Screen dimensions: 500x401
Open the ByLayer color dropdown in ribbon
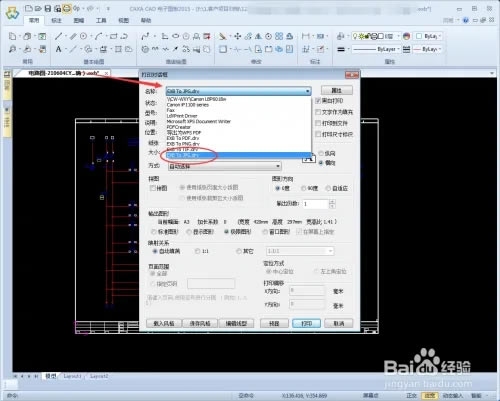click(x=428, y=36)
